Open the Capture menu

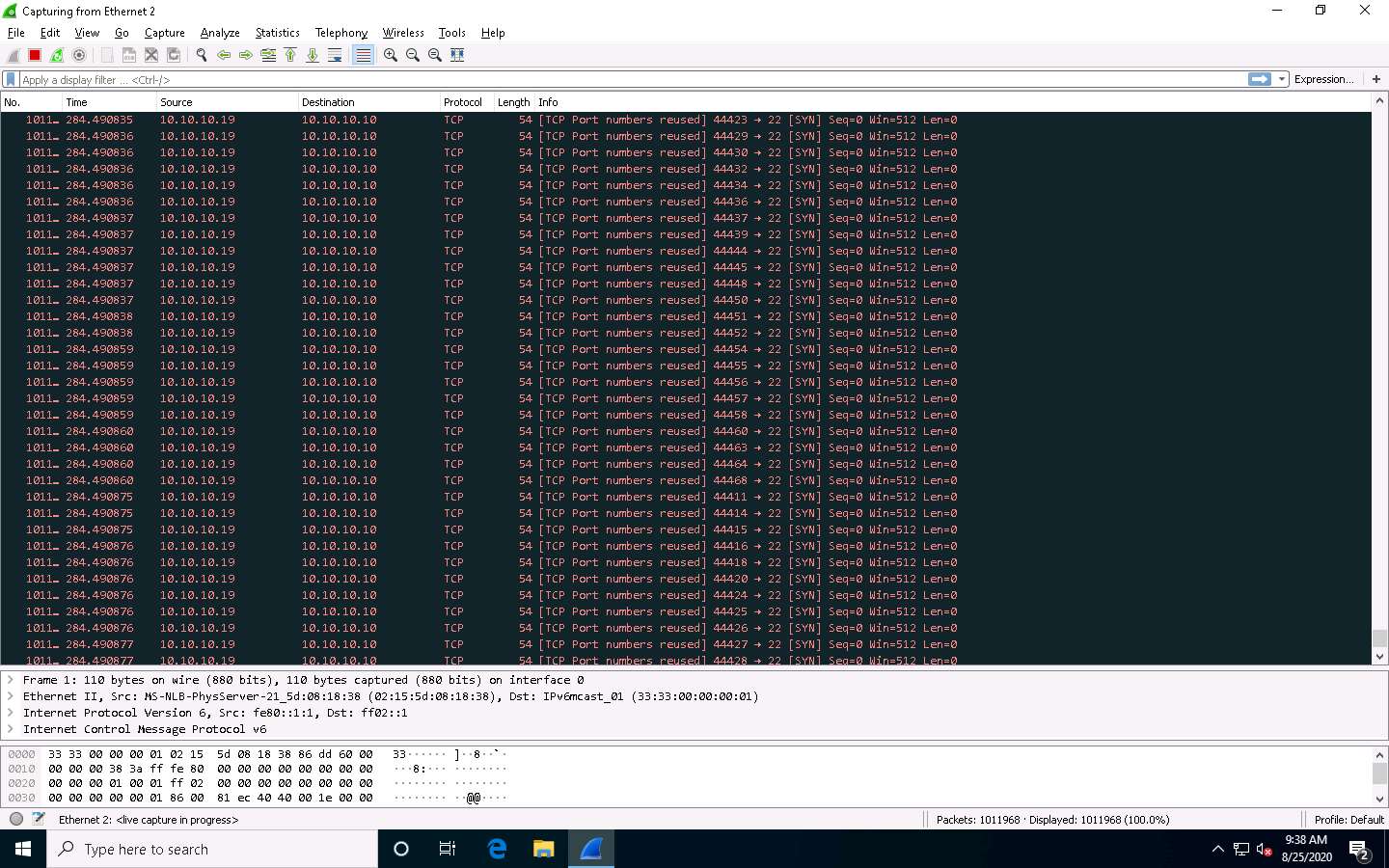click(x=165, y=33)
